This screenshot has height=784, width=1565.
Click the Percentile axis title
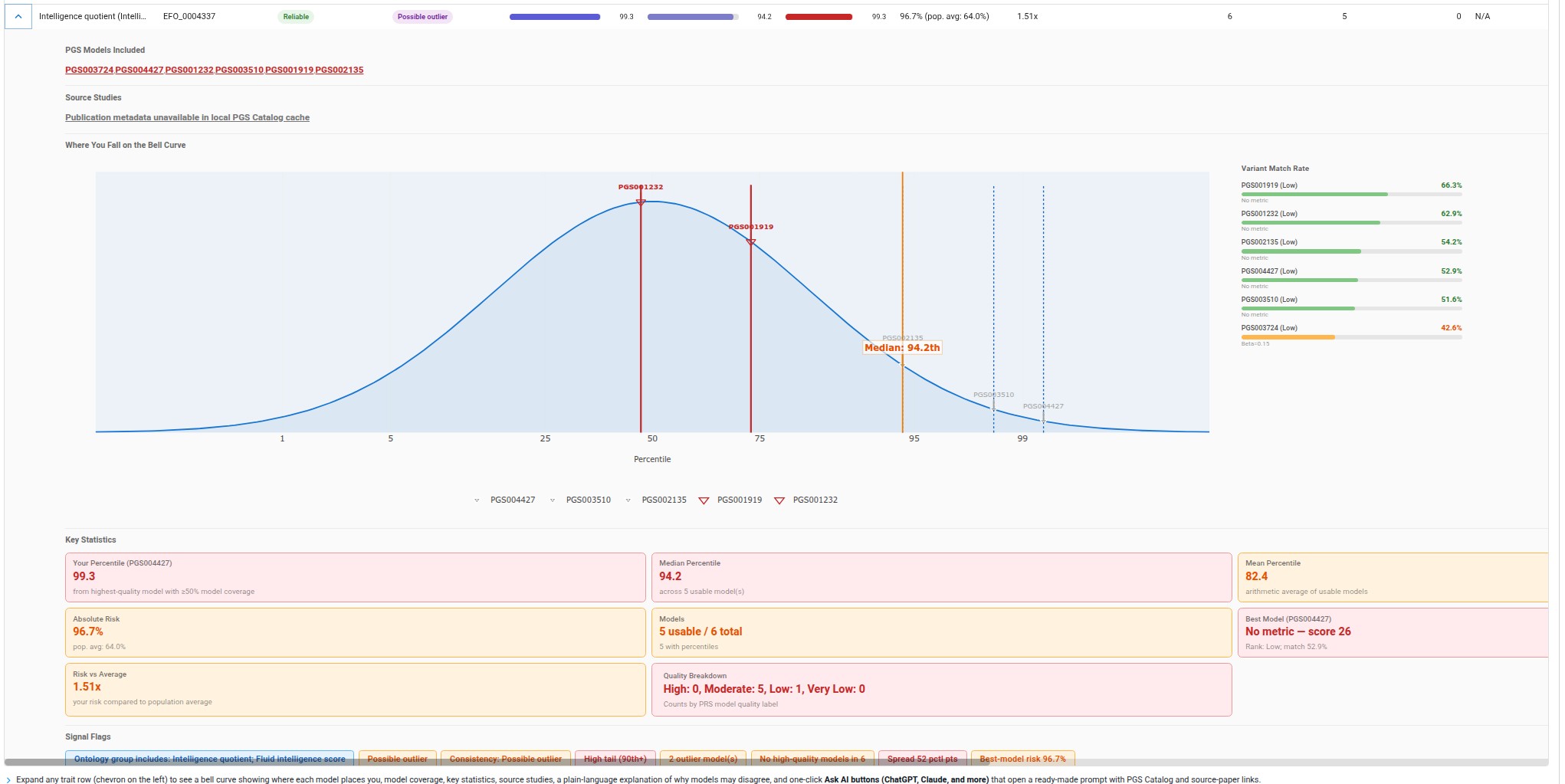click(652, 459)
